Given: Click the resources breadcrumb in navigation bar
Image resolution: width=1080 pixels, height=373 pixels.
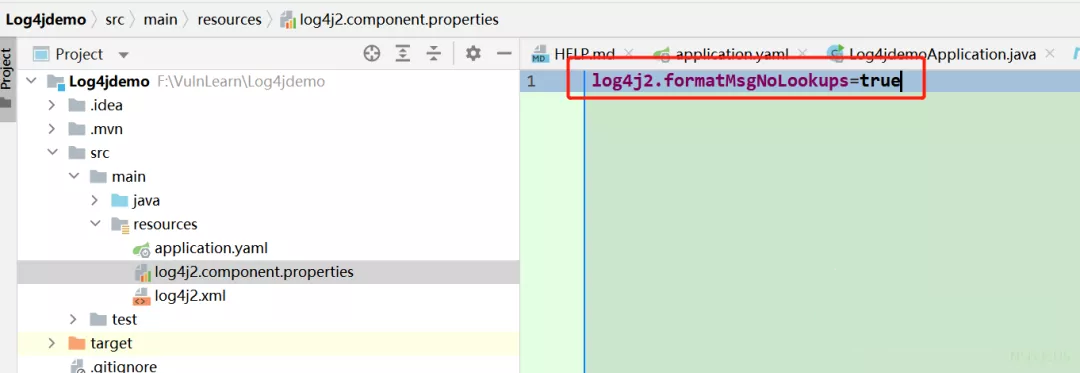Looking at the screenshot, I should (x=229, y=20).
